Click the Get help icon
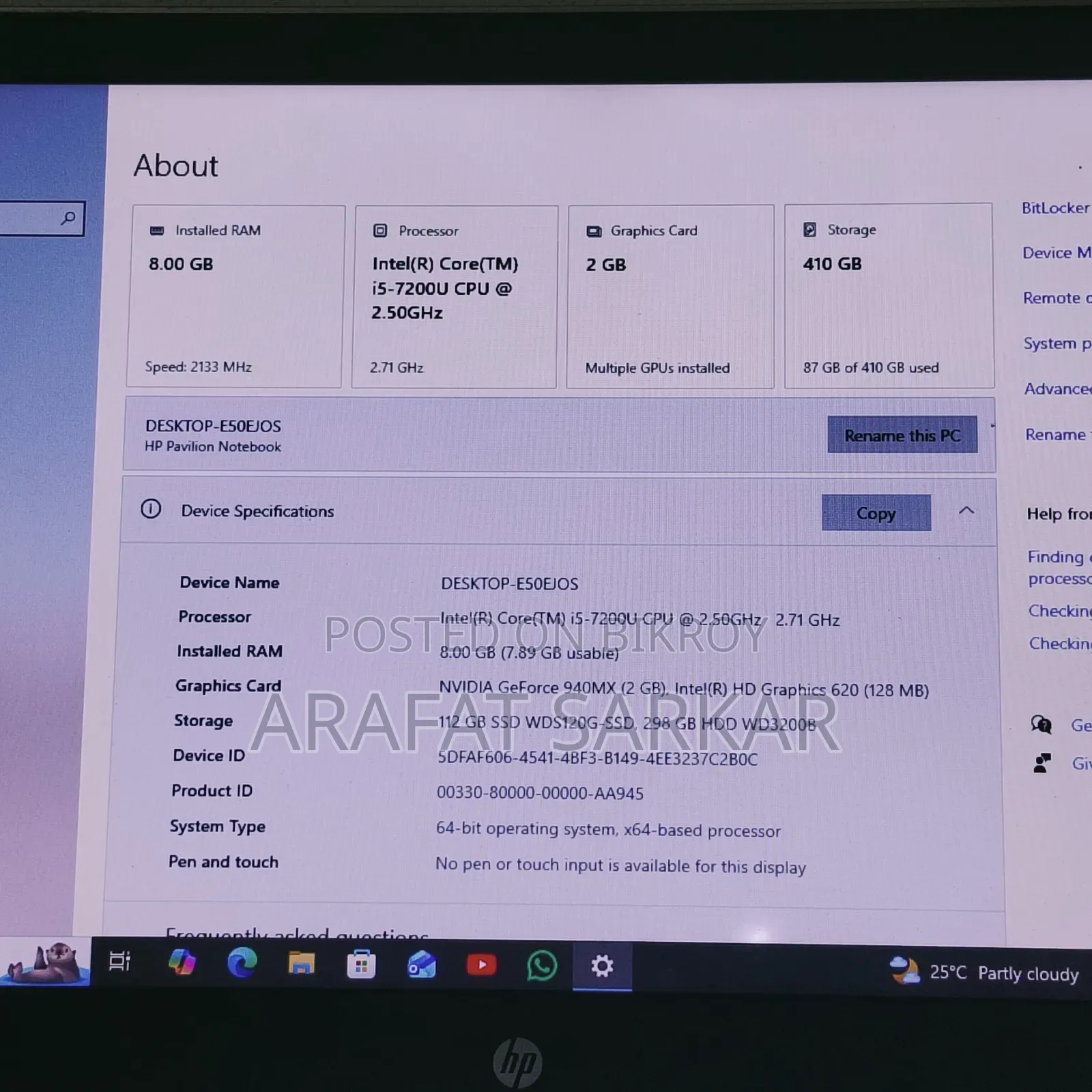Viewport: 1092px width, 1092px height. [x=1041, y=724]
